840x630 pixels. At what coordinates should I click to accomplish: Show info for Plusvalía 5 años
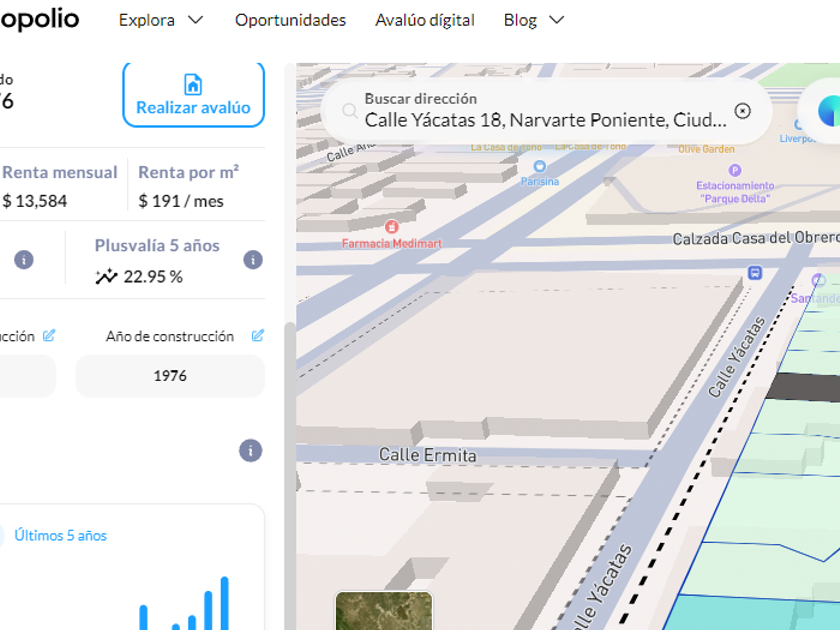(253, 260)
